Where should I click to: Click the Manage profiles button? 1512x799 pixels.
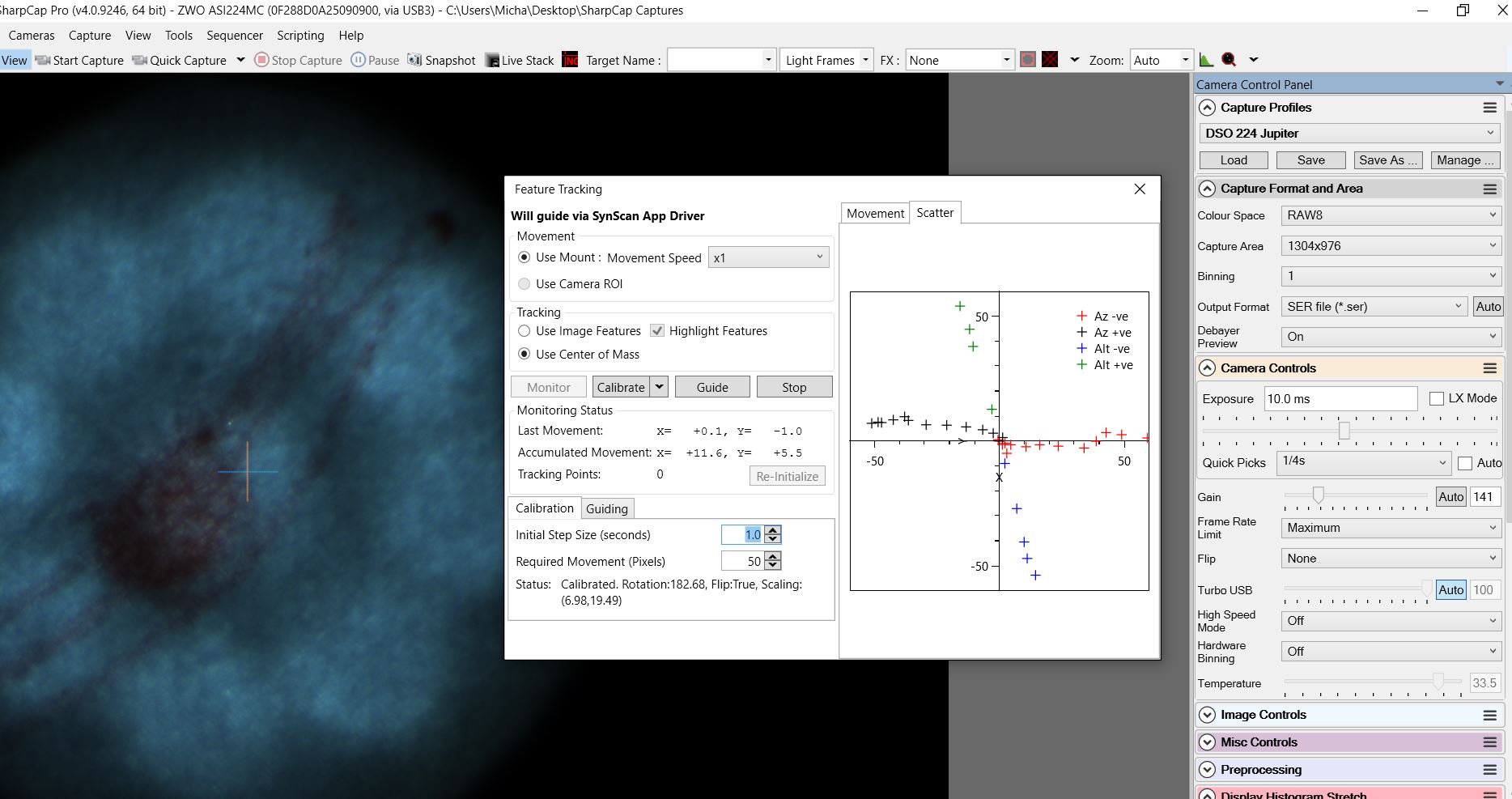tap(1465, 160)
